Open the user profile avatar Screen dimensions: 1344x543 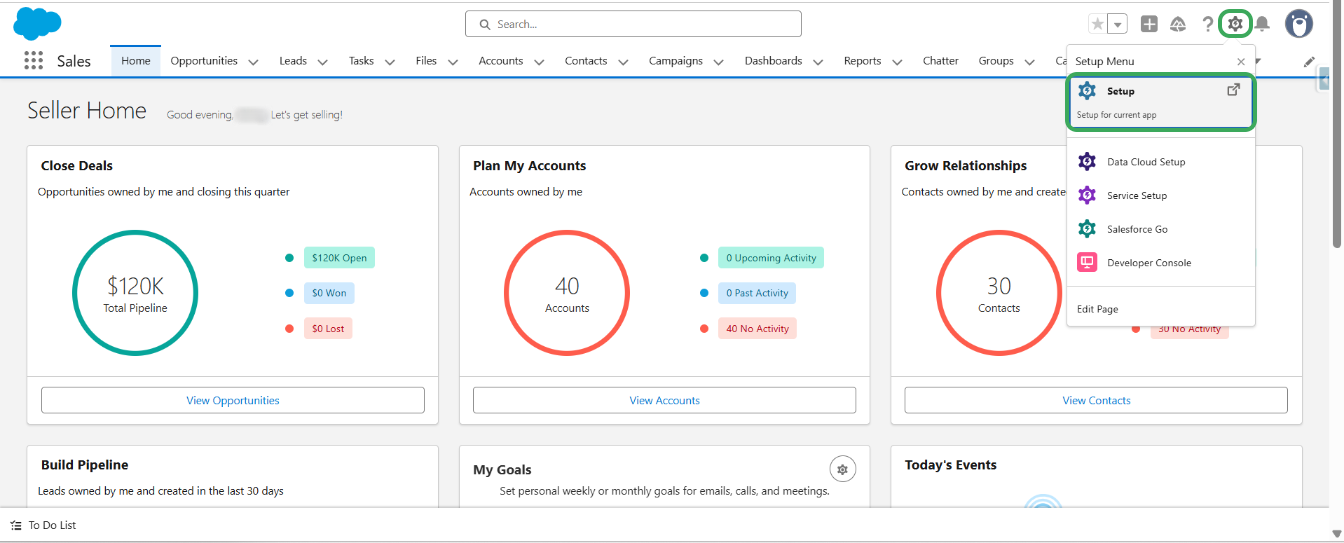point(1299,24)
